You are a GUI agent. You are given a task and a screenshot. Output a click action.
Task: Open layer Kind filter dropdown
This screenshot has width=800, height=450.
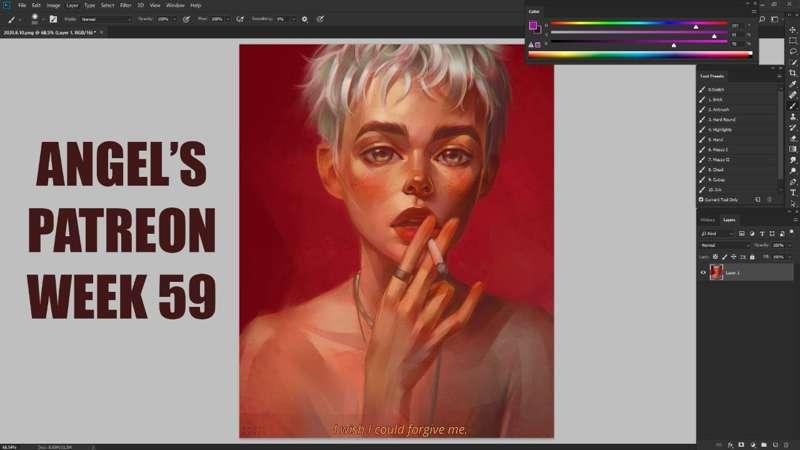[717, 234]
